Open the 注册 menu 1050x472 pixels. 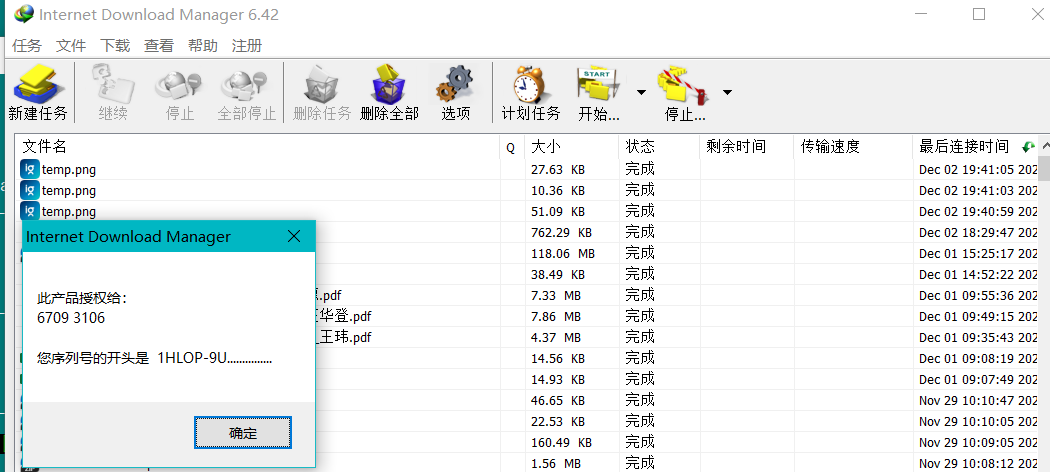point(246,46)
